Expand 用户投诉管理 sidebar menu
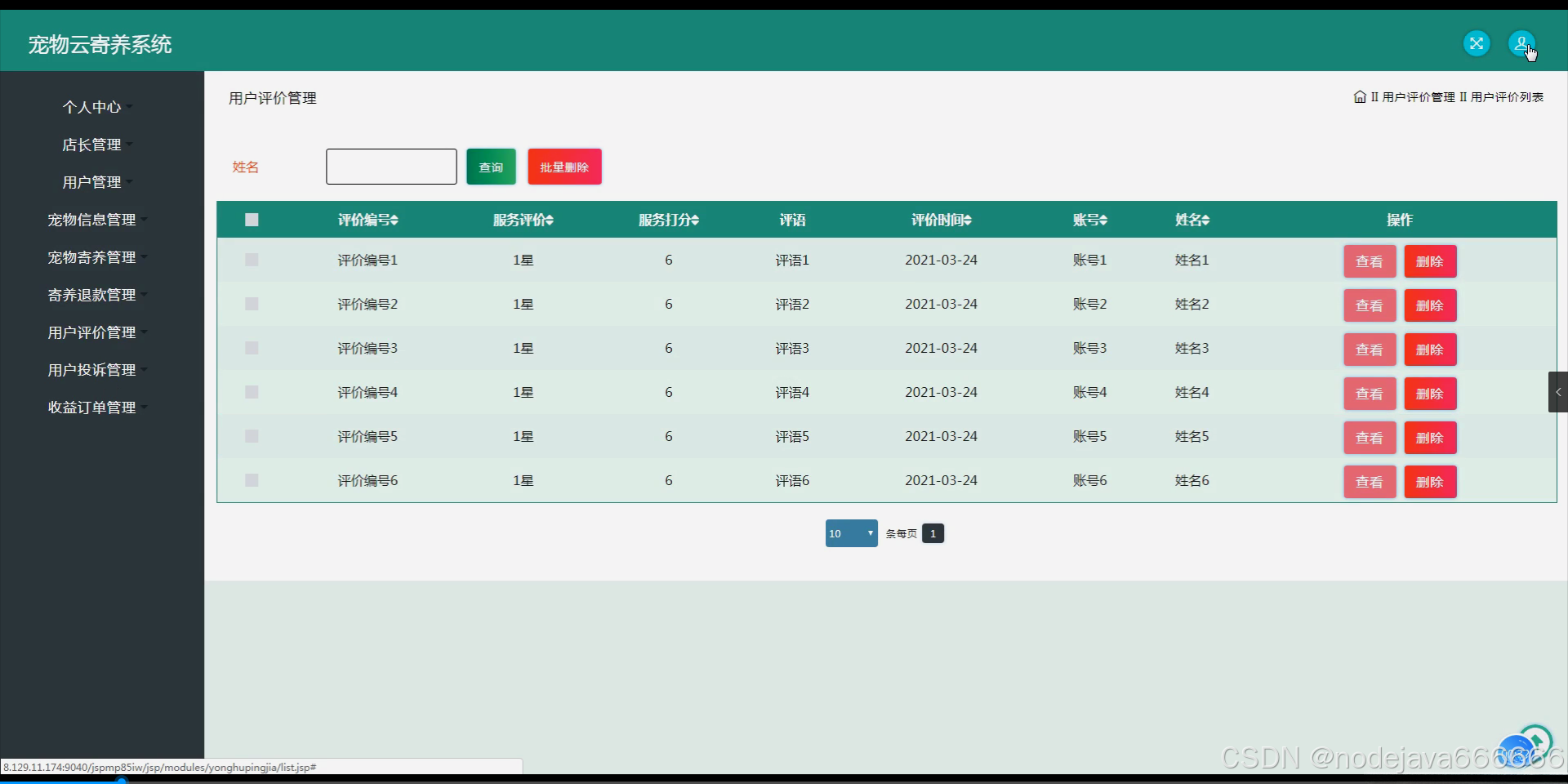 [97, 370]
